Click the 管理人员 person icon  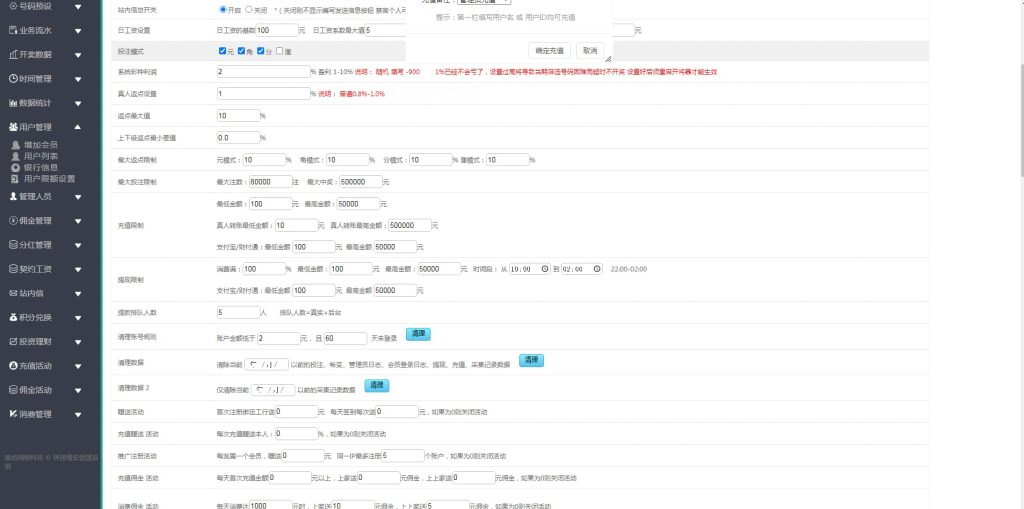[x=14, y=196]
